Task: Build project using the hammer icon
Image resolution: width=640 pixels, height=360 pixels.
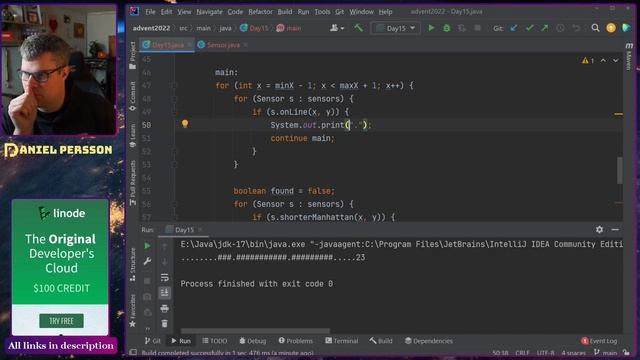Action: coord(358,28)
